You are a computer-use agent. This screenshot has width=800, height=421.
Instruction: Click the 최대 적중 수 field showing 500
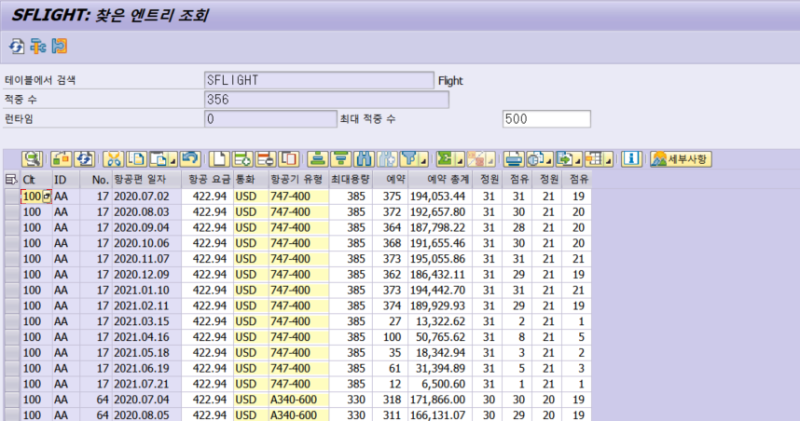tap(546, 119)
